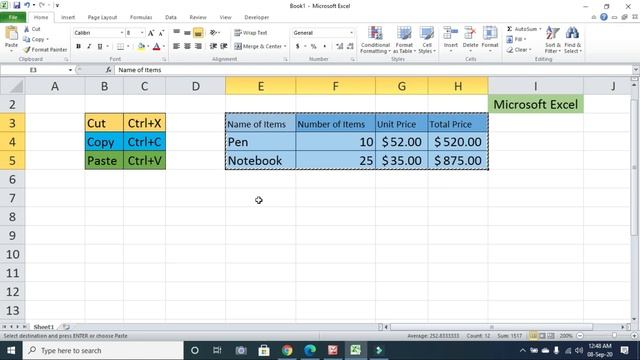Open the font size dropdown
The image size is (640, 360).
coord(142,33)
